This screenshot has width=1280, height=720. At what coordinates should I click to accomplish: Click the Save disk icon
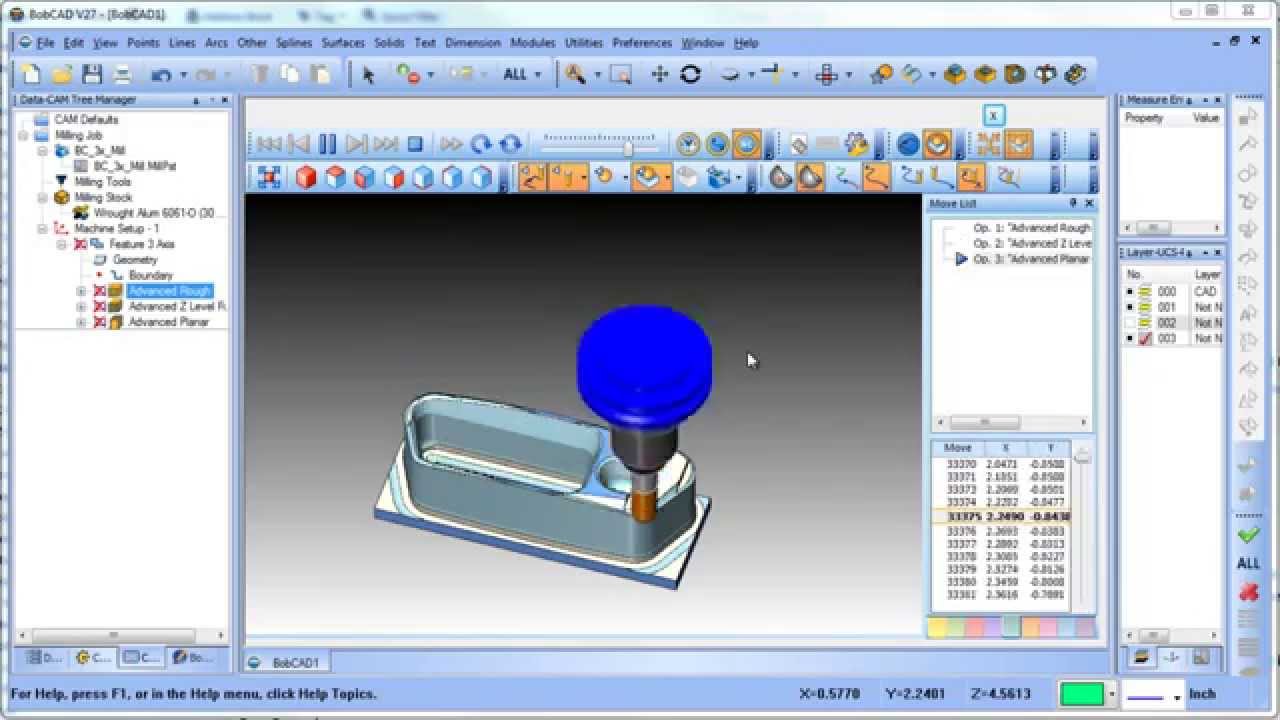92,74
